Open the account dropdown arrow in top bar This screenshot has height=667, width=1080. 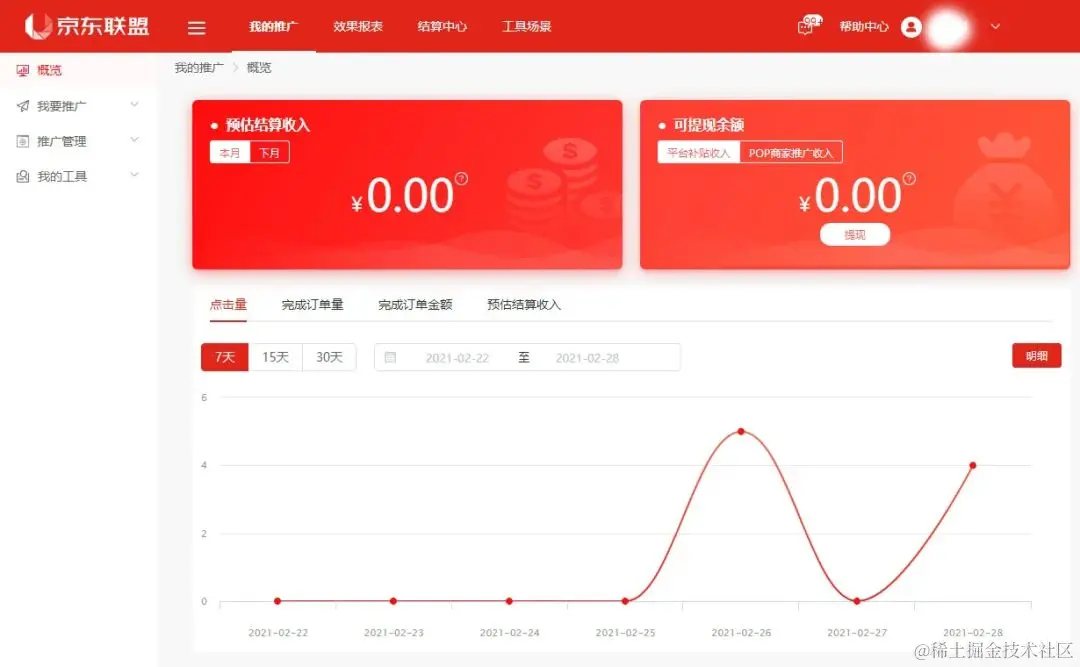pyautogui.click(x=995, y=27)
